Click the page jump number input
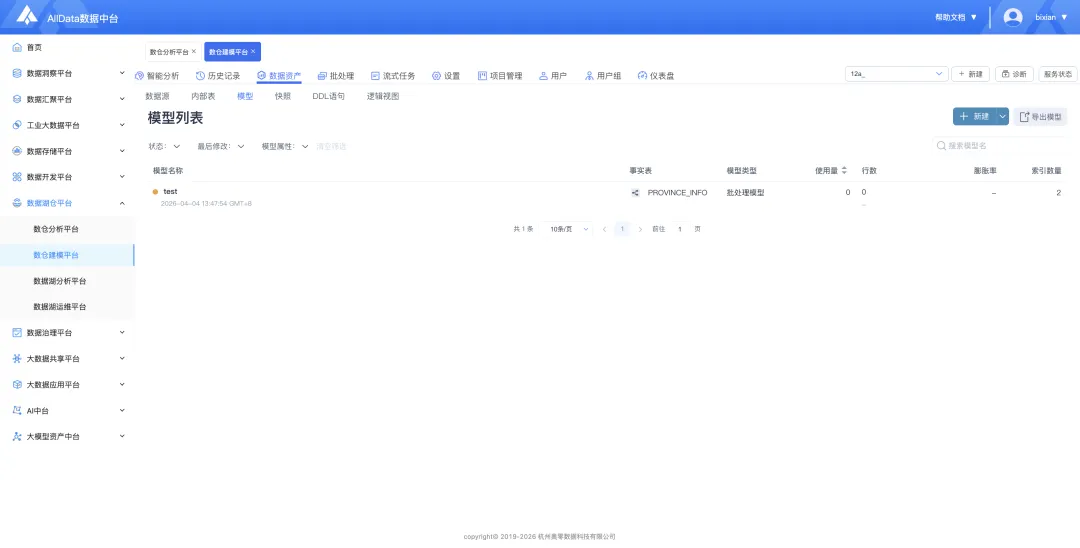The width and height of the screenshot is (1080, 548). [680, 229]
